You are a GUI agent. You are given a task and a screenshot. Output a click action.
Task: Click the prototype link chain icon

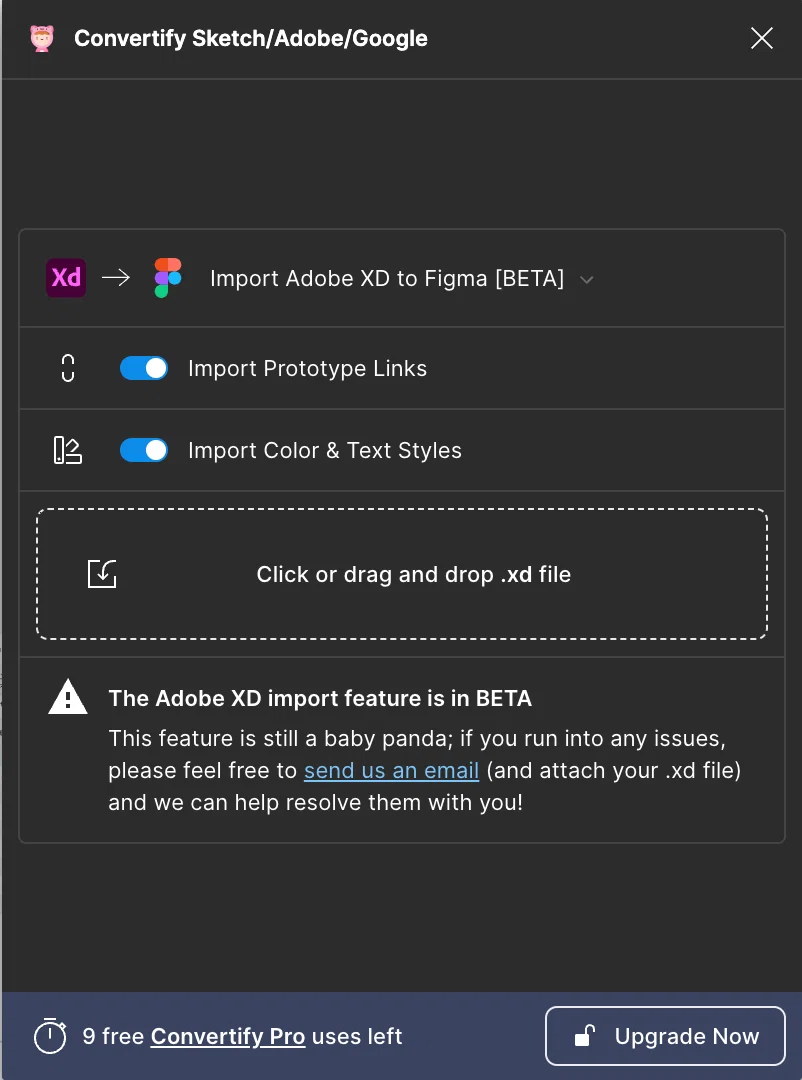(68, 368)
